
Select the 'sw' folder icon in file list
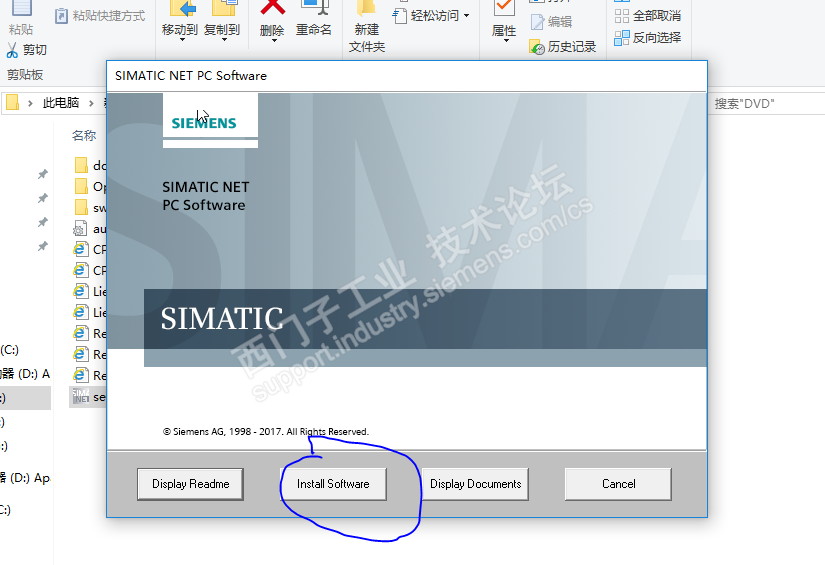[82, 207]
